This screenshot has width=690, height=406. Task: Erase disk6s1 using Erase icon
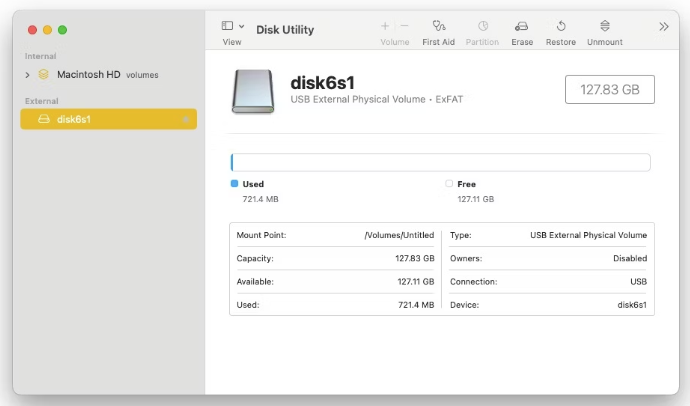(x=521, y=26)
